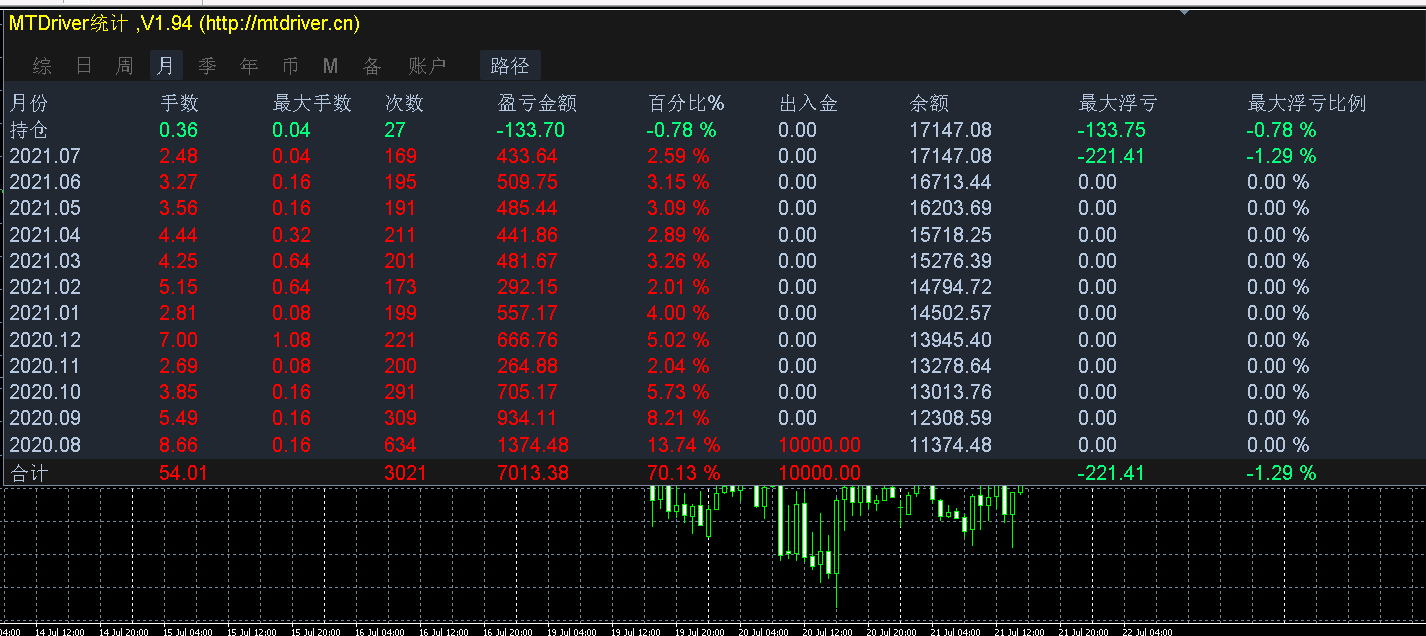Click the 路径 path button

pyautogui.click(x=510, y=66)
